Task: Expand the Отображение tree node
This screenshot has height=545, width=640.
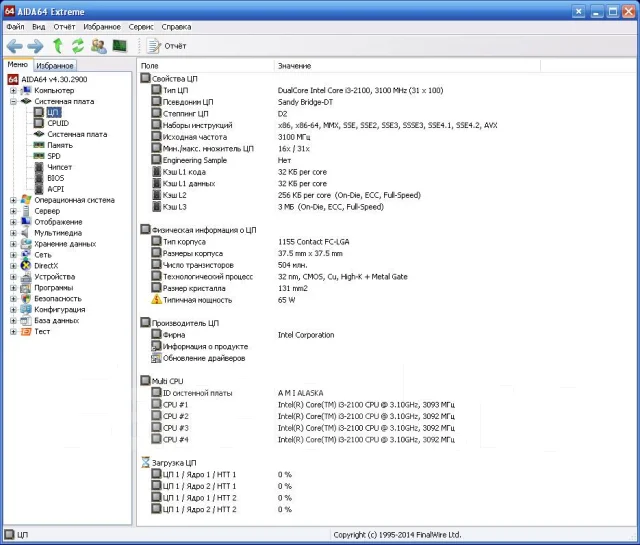Action: (x=13, y=222)
